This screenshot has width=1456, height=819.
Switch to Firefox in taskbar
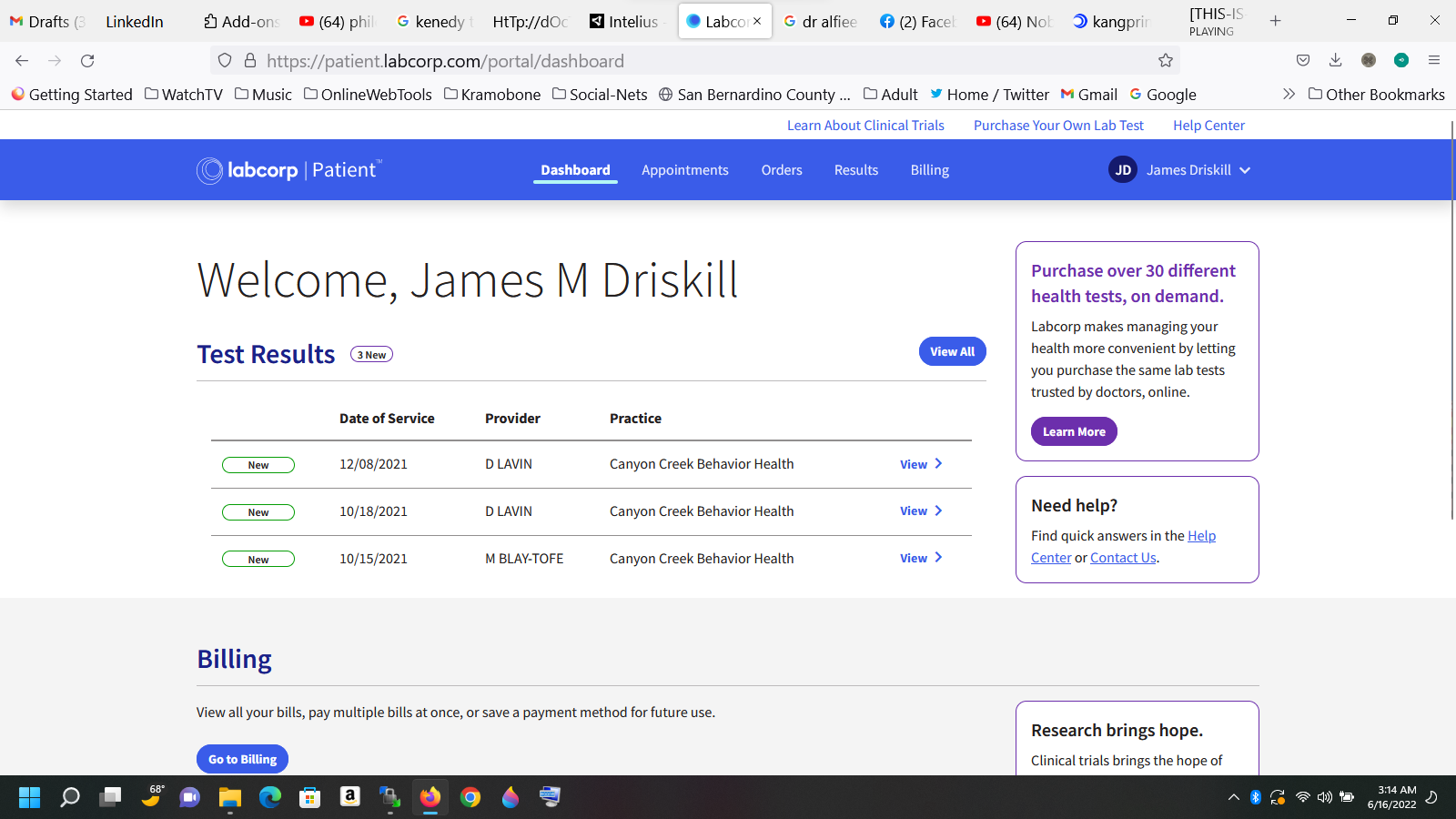pyautogui.click(x=430, y=797)
